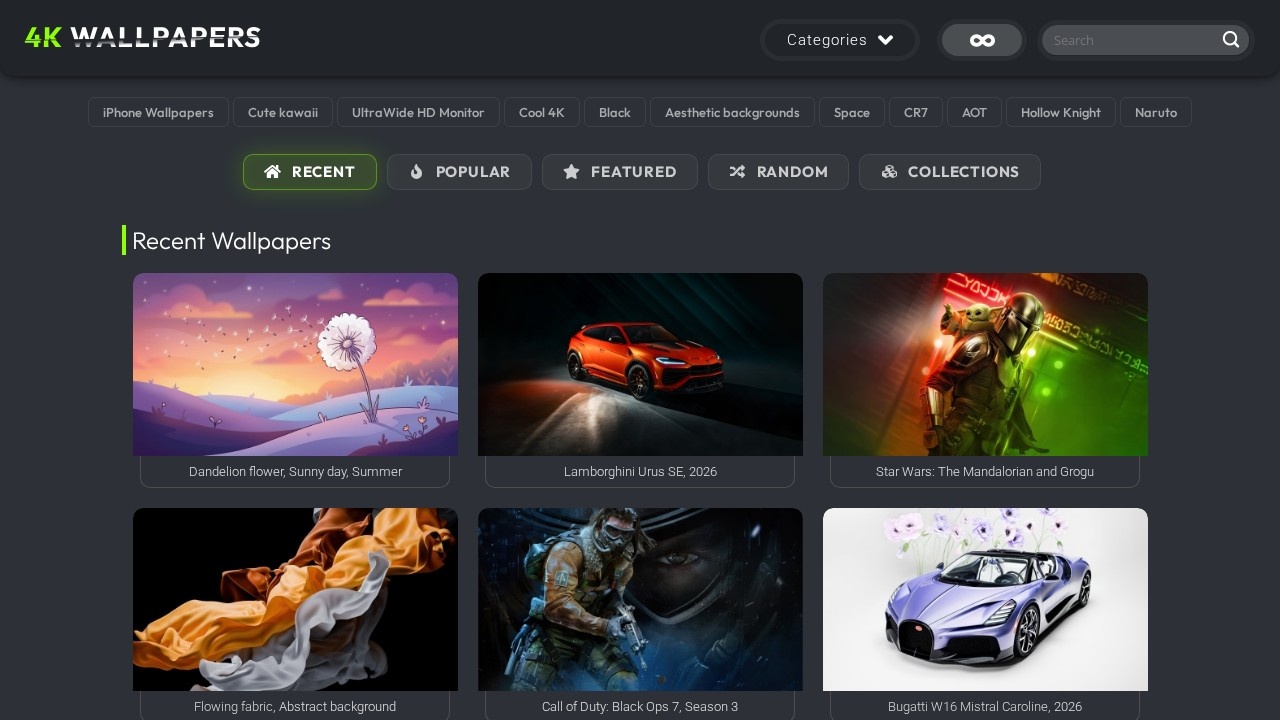Click the 'Flowing fabric, Abstract background' caption

point(295,707)
